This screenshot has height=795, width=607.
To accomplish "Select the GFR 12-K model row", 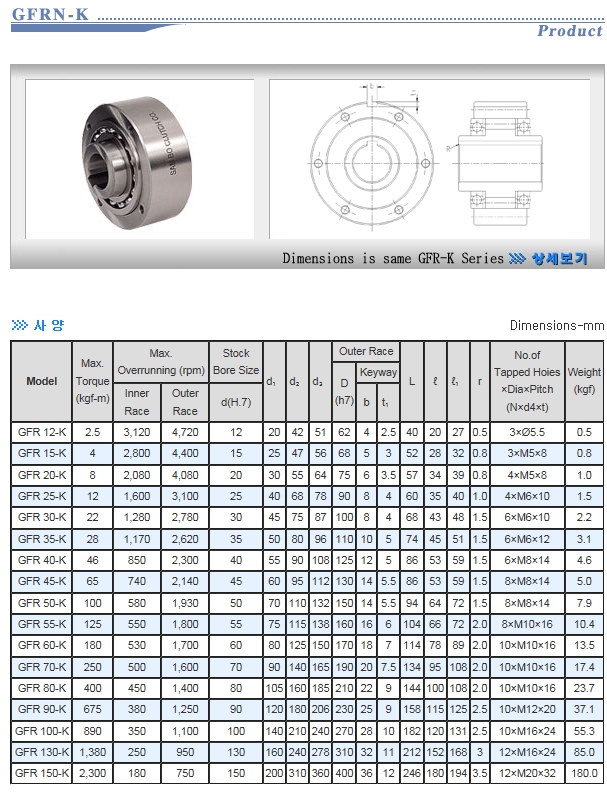I will point(42,432).
